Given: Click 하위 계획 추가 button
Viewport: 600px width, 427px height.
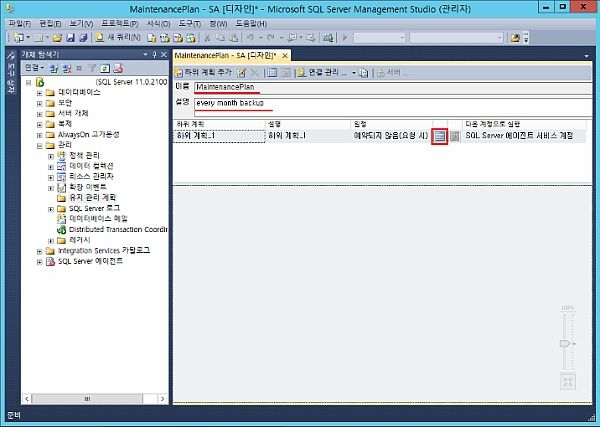Looking at the screenshot, I should [x=203, y=72].
